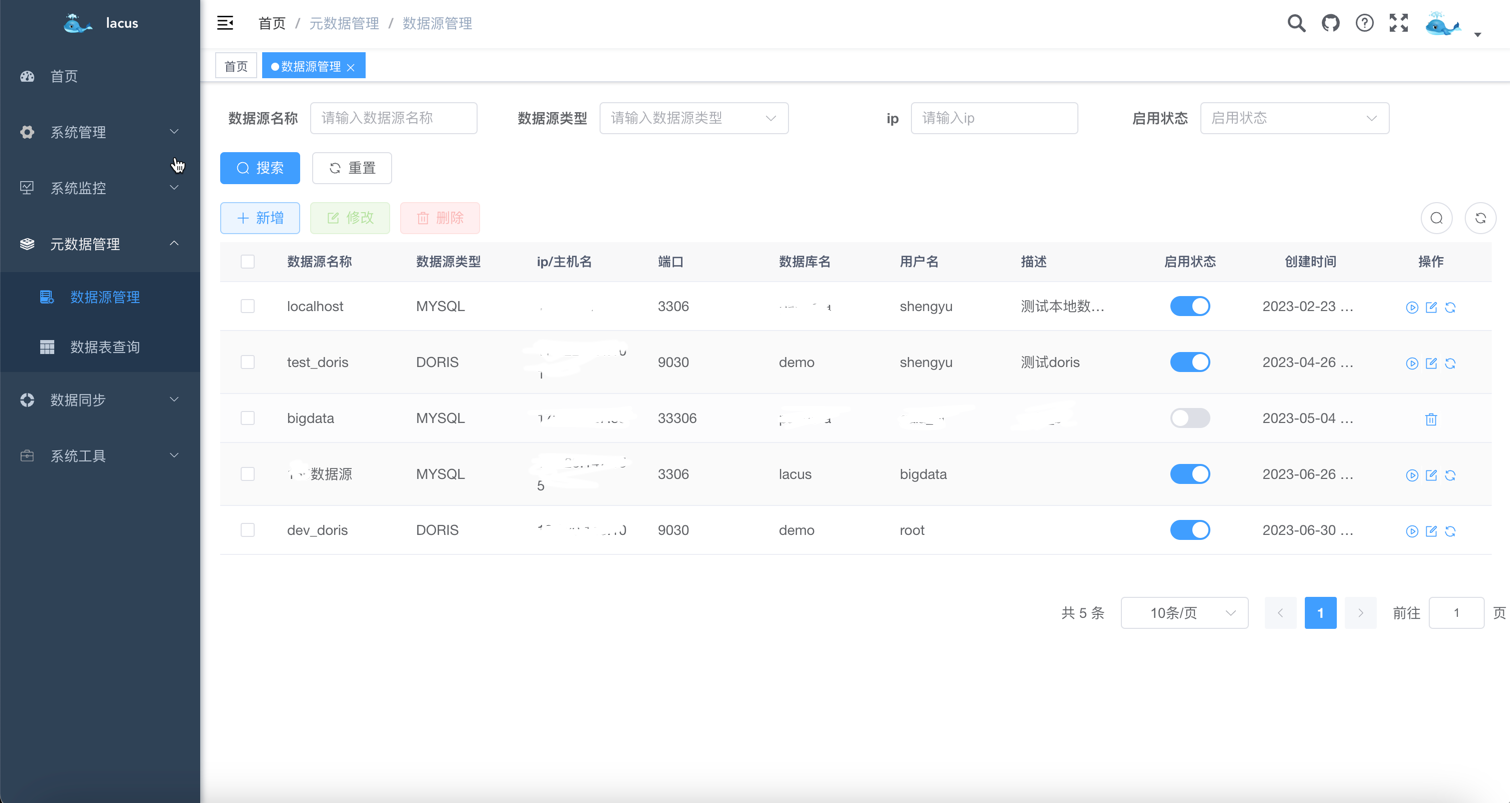The height and width of the screenshot is (803, 1510).
Task: Click the 新增 add button
Action: click(260, 218)
